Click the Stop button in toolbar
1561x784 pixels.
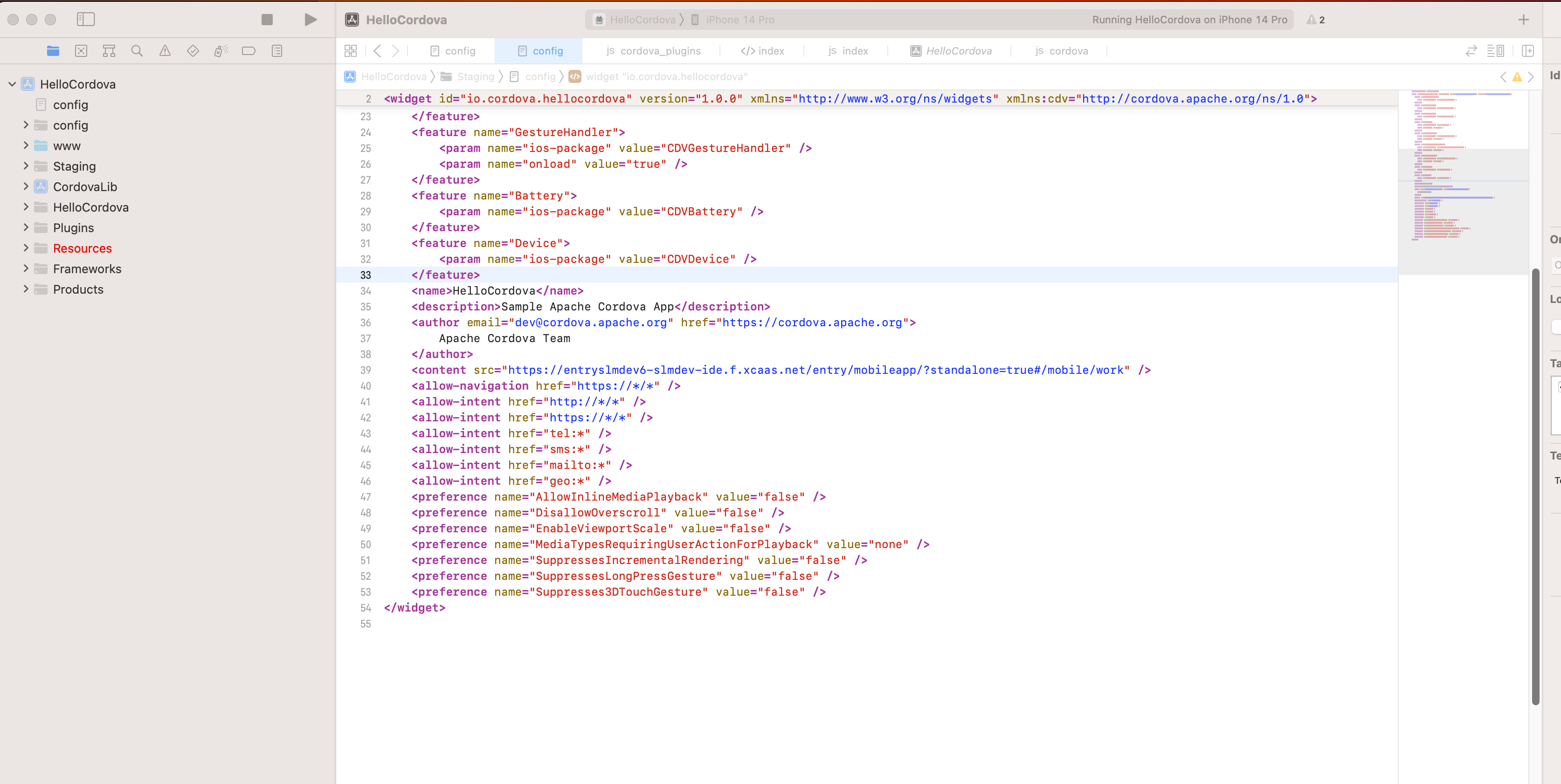[267, 20]
